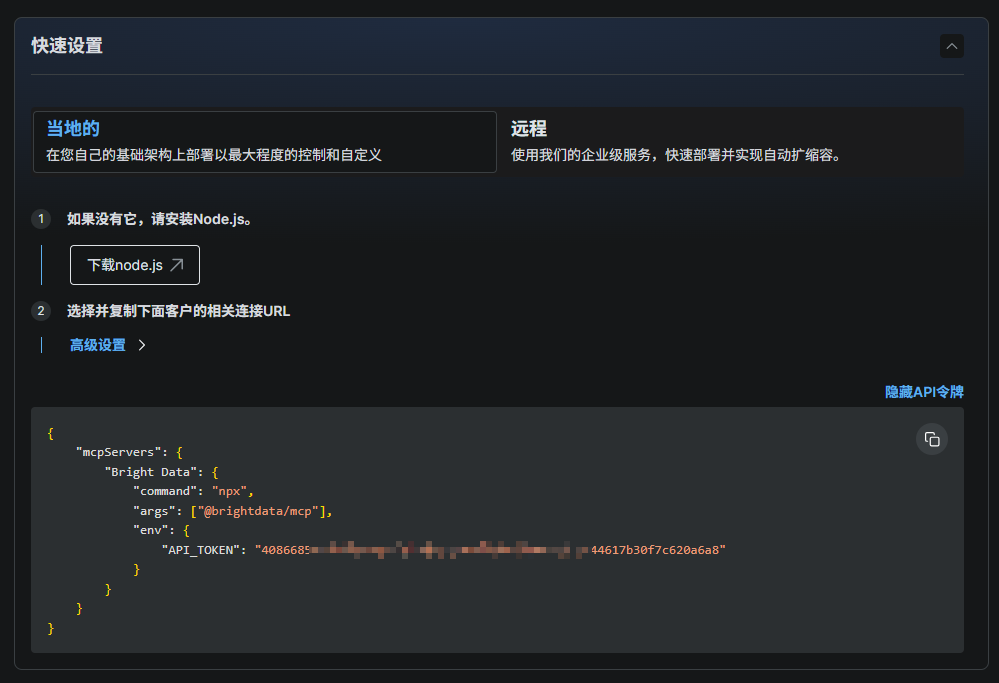Click step heading 如果没有它，请安装Node.js

point(159,219)
